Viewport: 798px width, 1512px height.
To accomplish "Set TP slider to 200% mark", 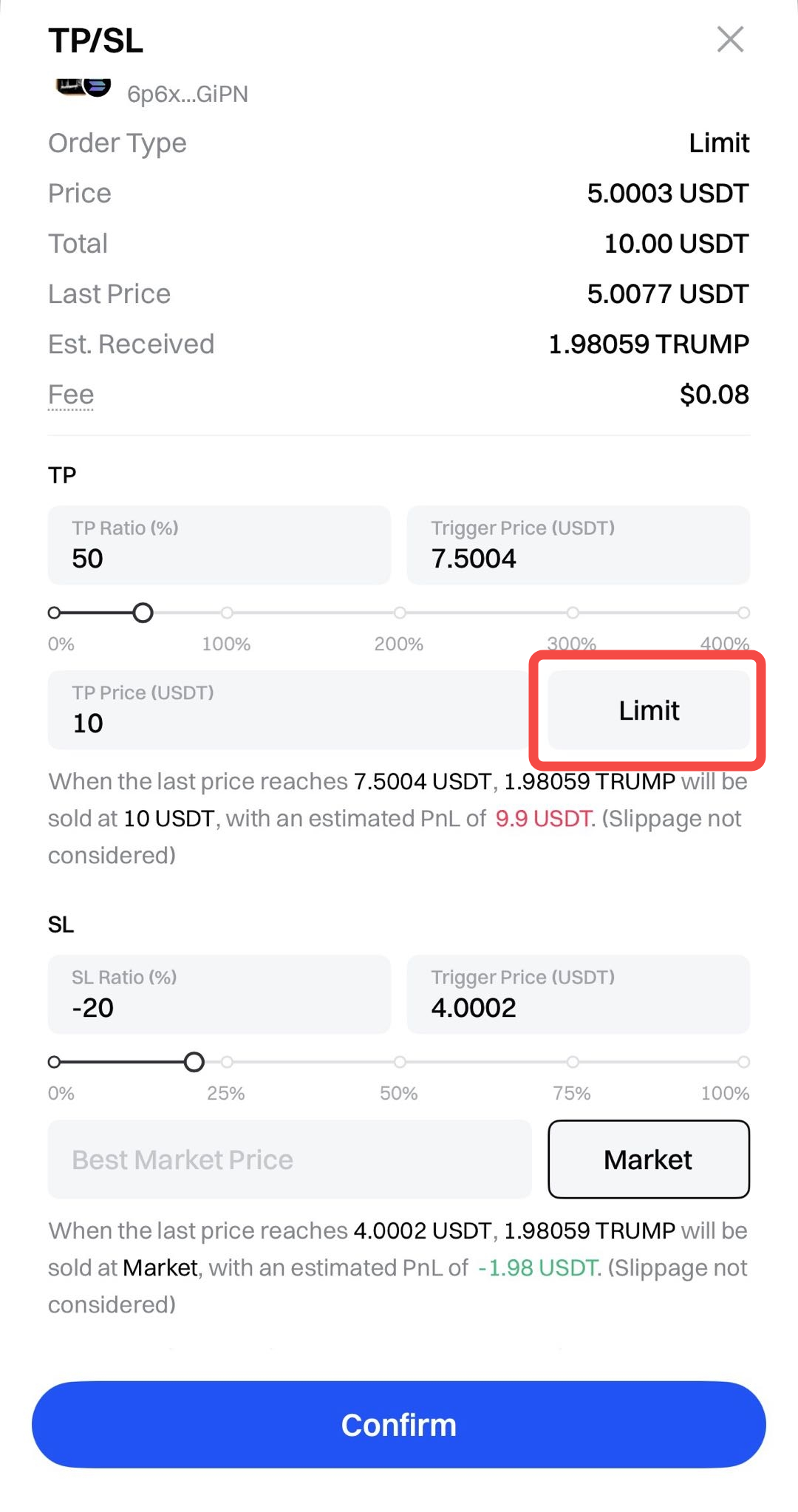I will click(x=400, y=613).
